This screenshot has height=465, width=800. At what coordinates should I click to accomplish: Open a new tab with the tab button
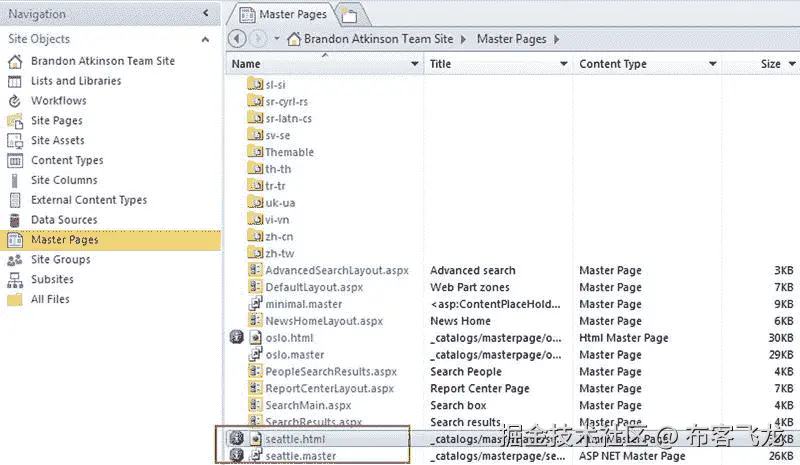click(350, 15)
